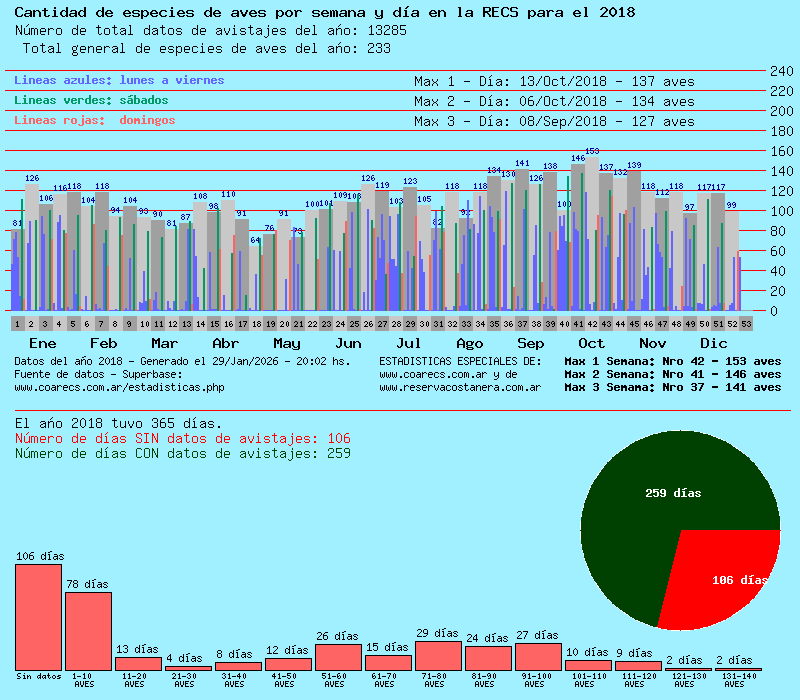Click the 51-60 aves histogram bar
This screenshot has height=700, width=800.
[x=338, y=657]
